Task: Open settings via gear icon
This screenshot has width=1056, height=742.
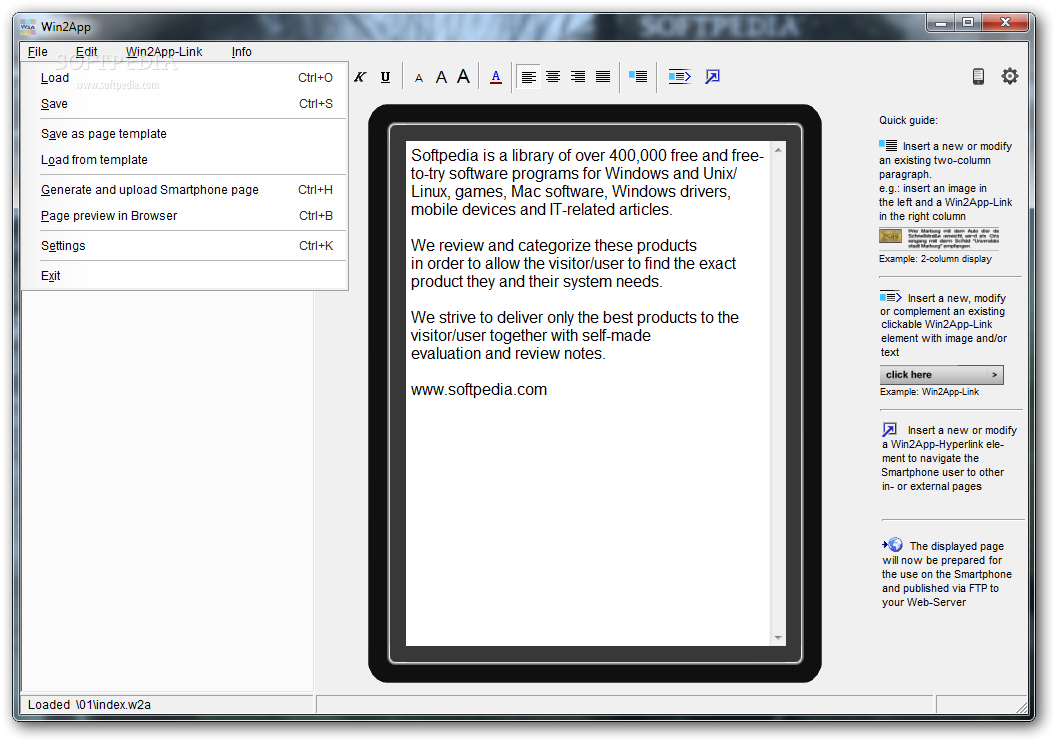Action: tap(1010, 76)
